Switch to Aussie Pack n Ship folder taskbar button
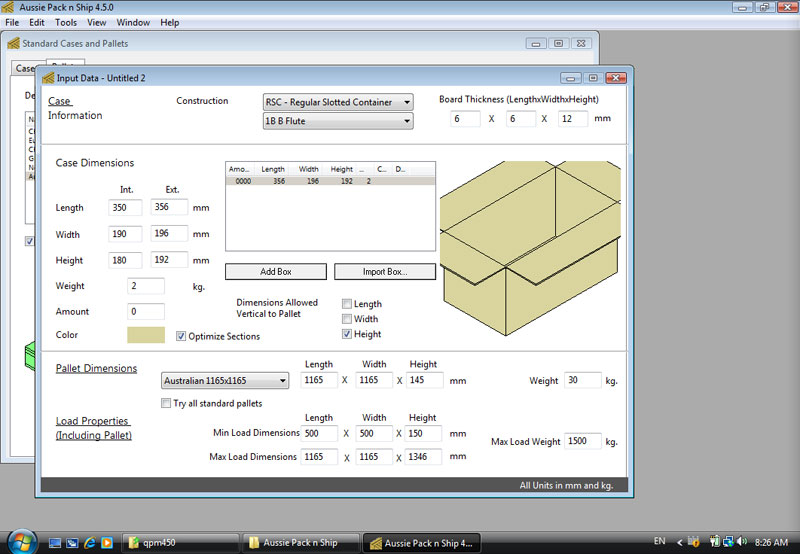 coord(301,543)
